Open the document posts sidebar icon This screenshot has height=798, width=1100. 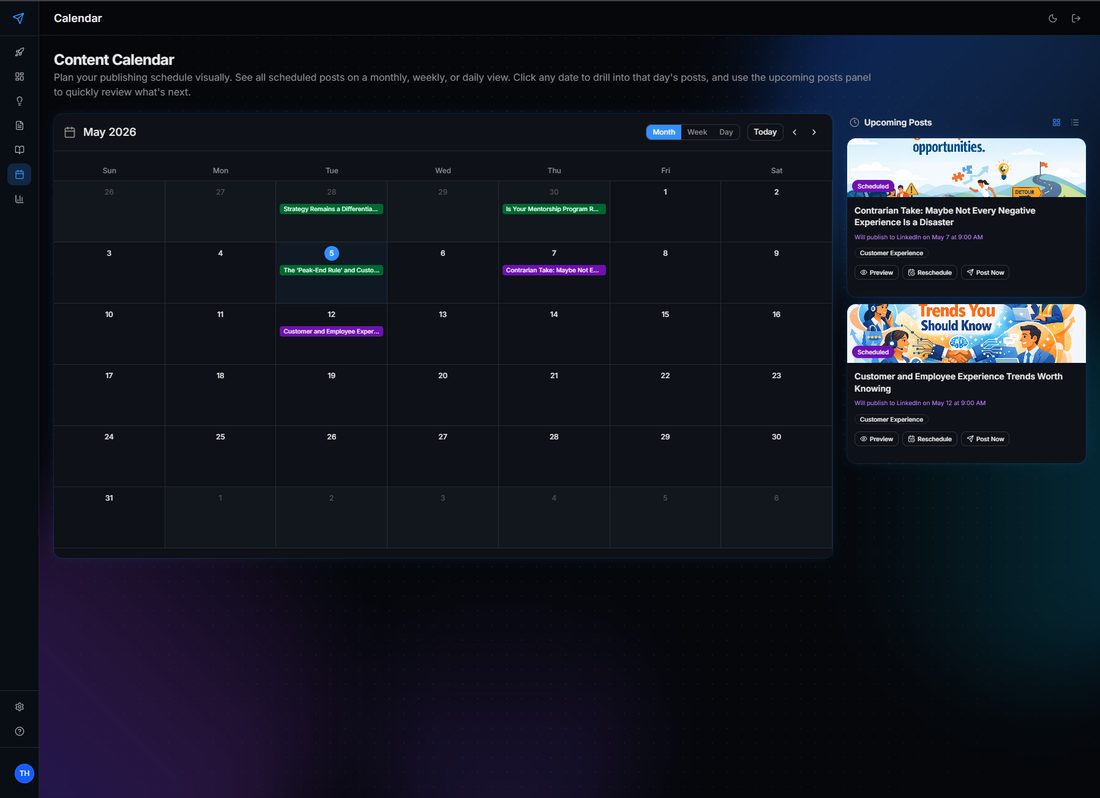pos(20,126)
